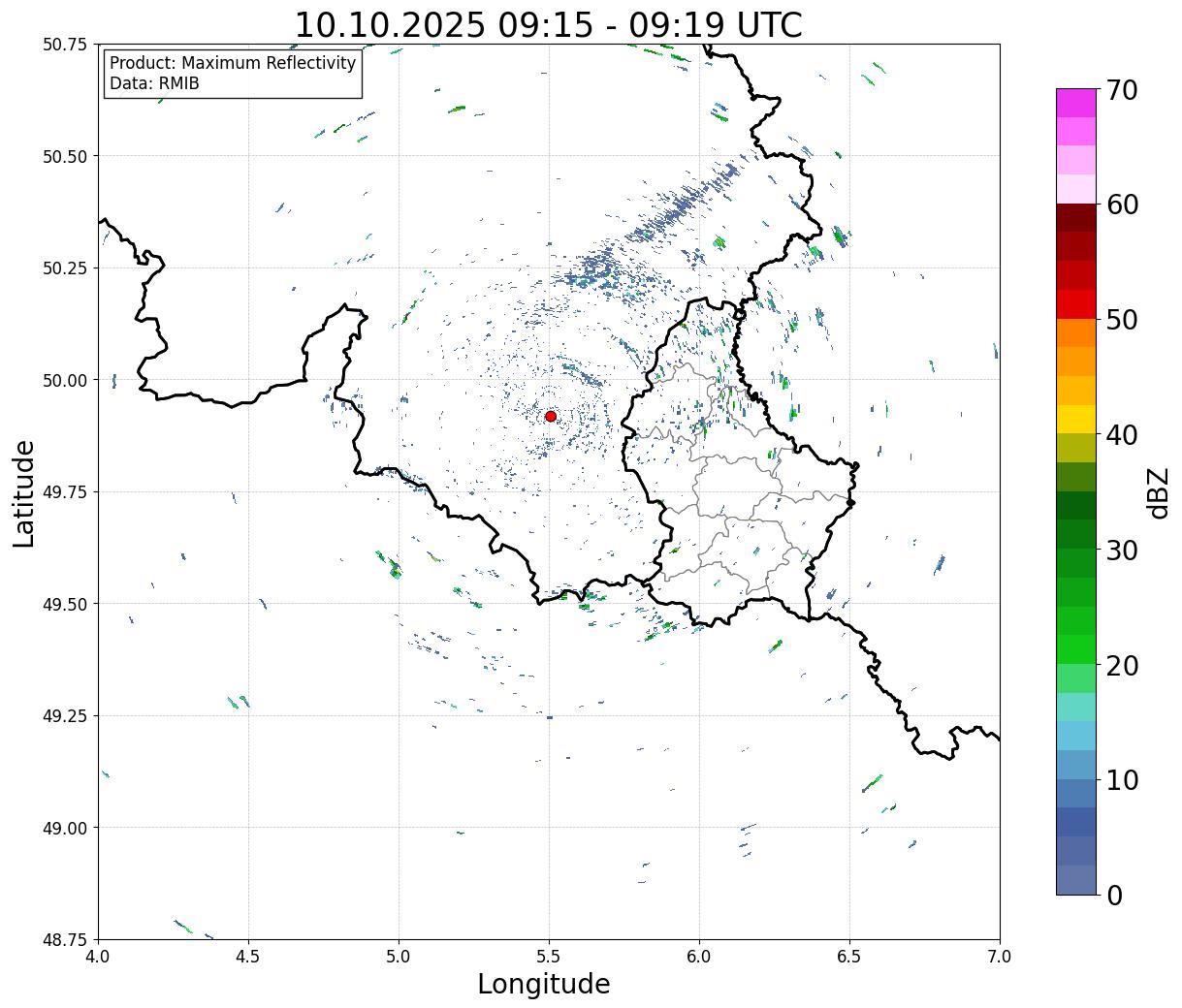The height and width of the screenshot is (1008, 1182).
Task: Click the longitude tick label 6.5
Action: tap(849, 957)
